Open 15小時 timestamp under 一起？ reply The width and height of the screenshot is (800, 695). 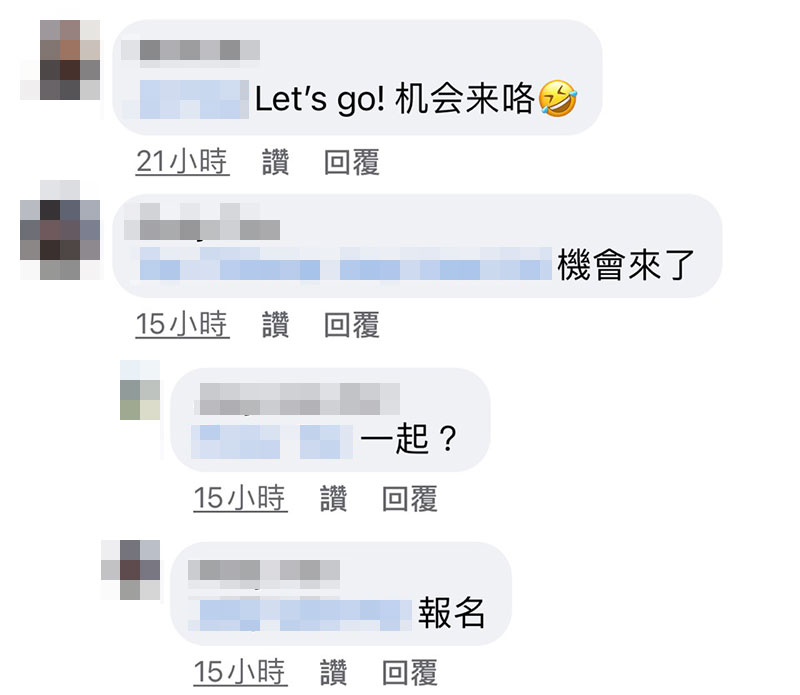click(x=240, y=499)
